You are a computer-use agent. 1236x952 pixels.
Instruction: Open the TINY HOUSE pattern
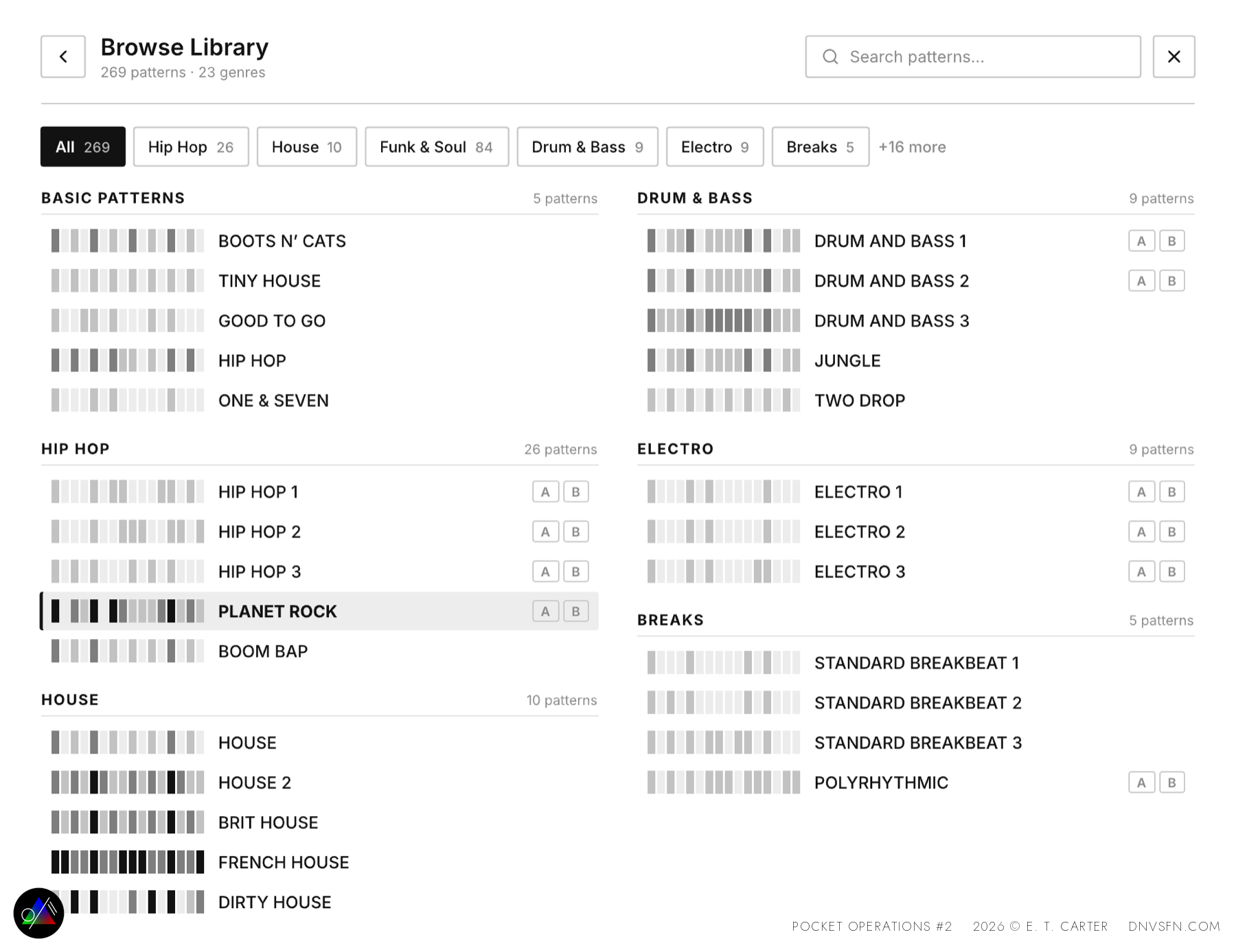319,281
